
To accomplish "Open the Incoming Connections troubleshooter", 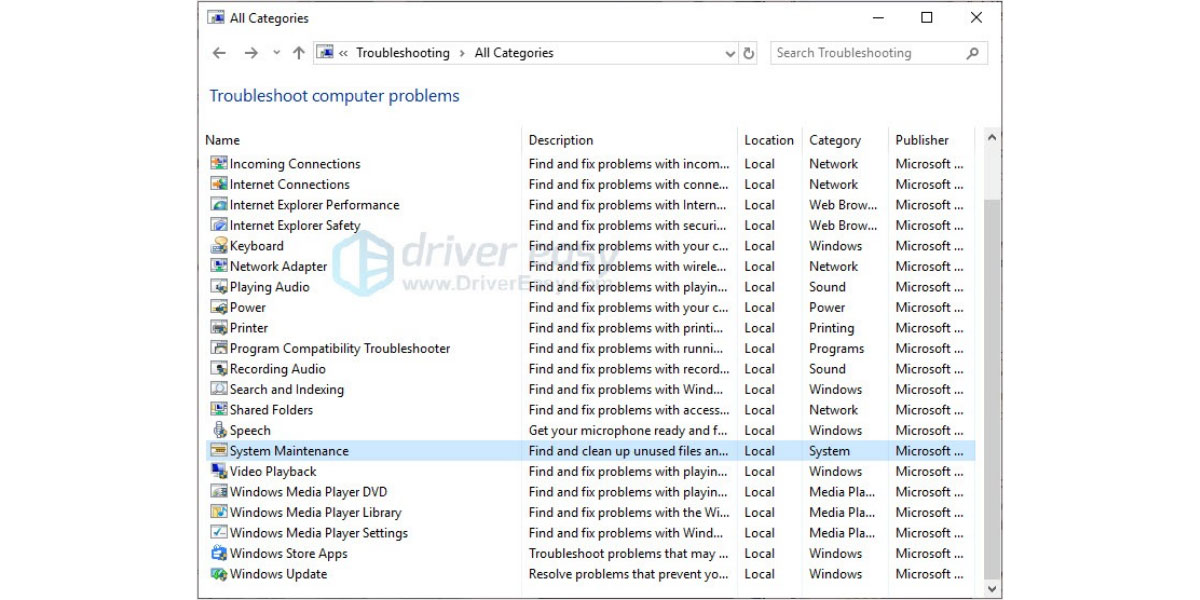I will 295,163.
